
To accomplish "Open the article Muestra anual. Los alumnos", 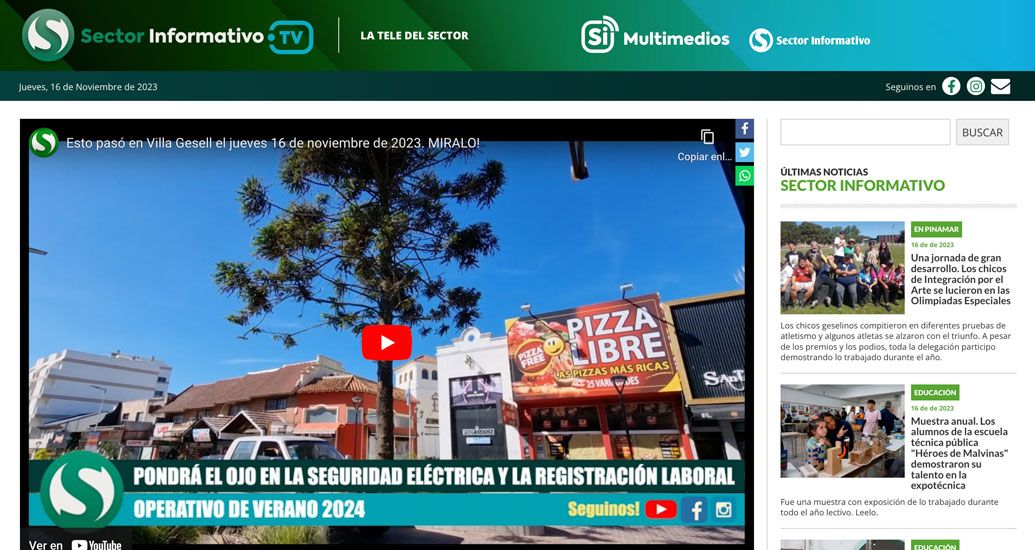I will pyautogui.click(x=959, y=453).
